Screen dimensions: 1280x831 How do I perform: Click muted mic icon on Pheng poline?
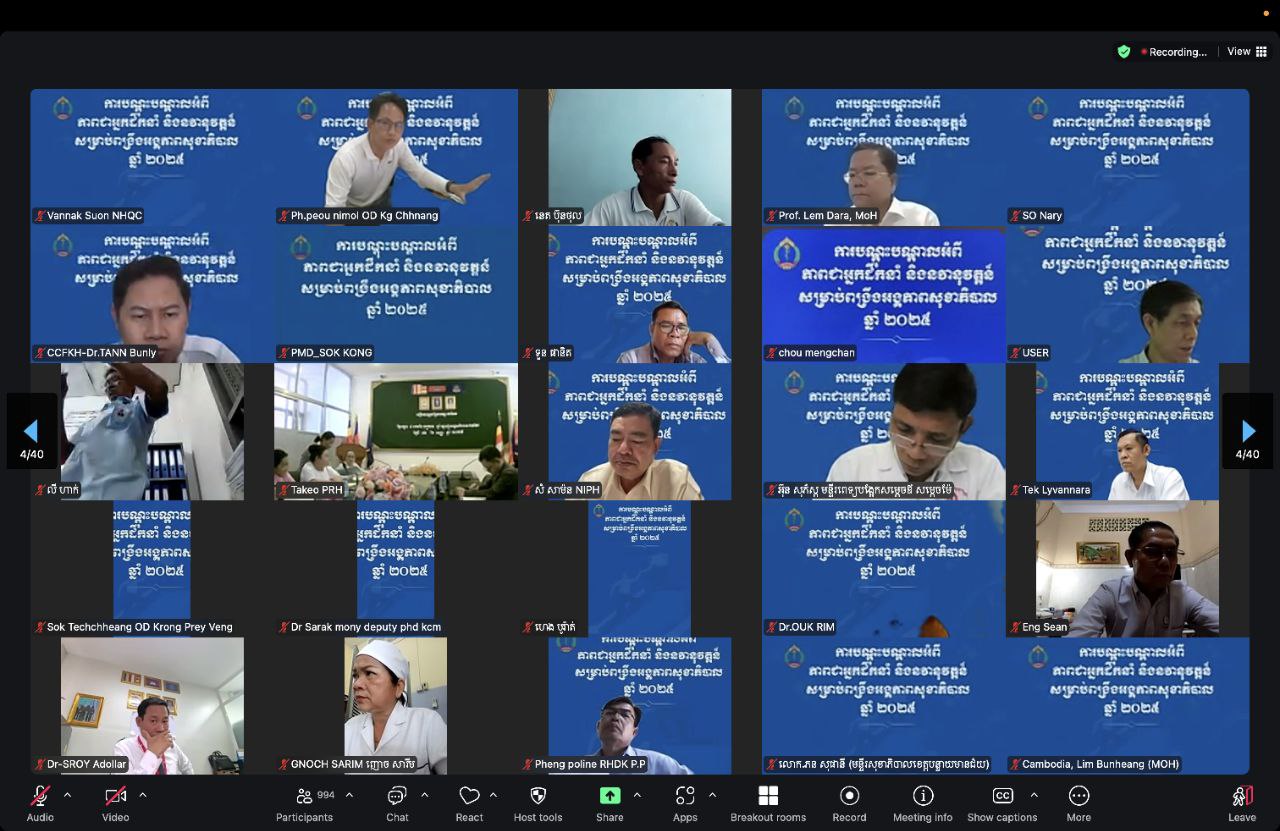(x=528, y=764)
